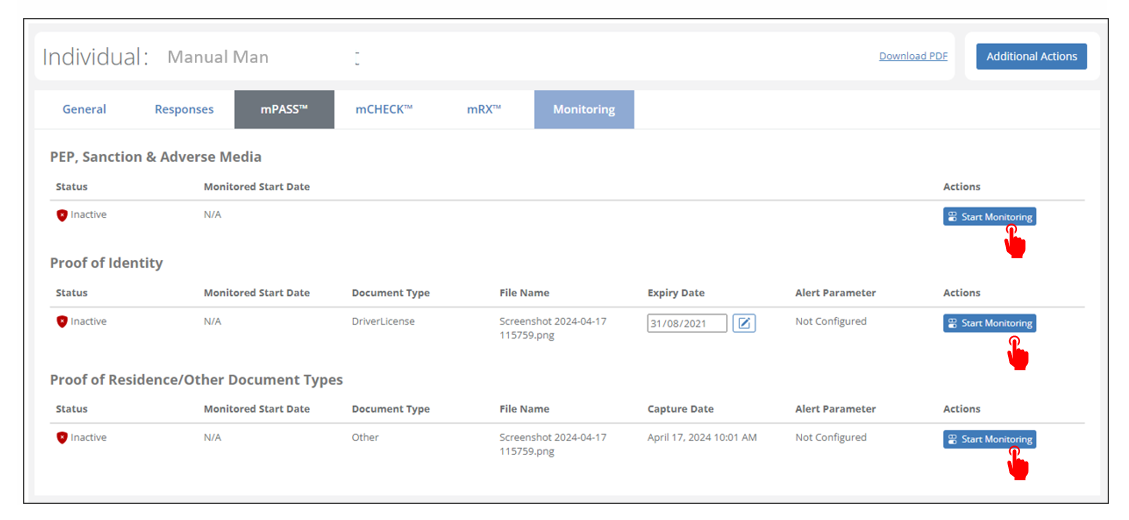Viewport: 1129px width, 520px height.
Task: Click the Inactive shield icon in Proof of Identity row
Action: [62, 322]
